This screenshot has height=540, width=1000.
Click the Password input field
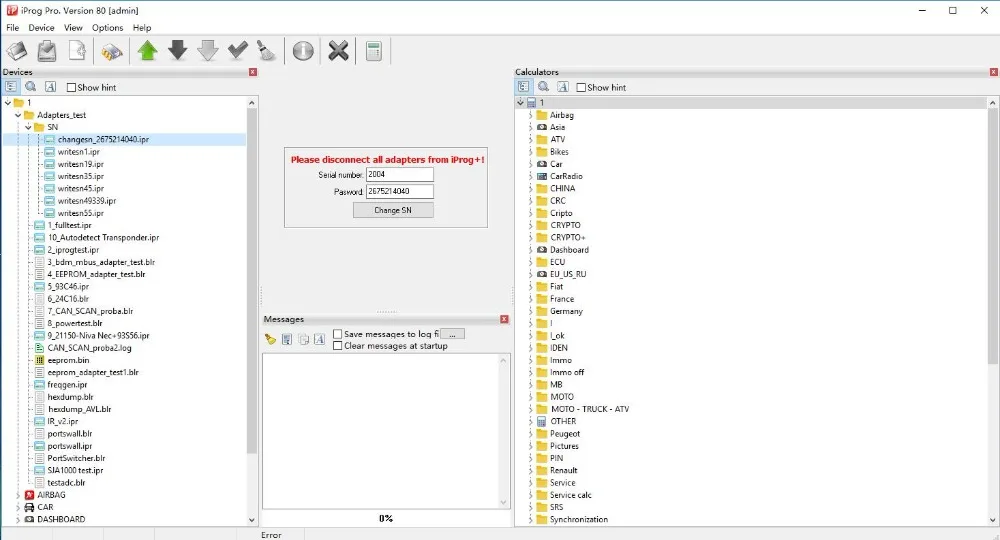click(399, 191)
